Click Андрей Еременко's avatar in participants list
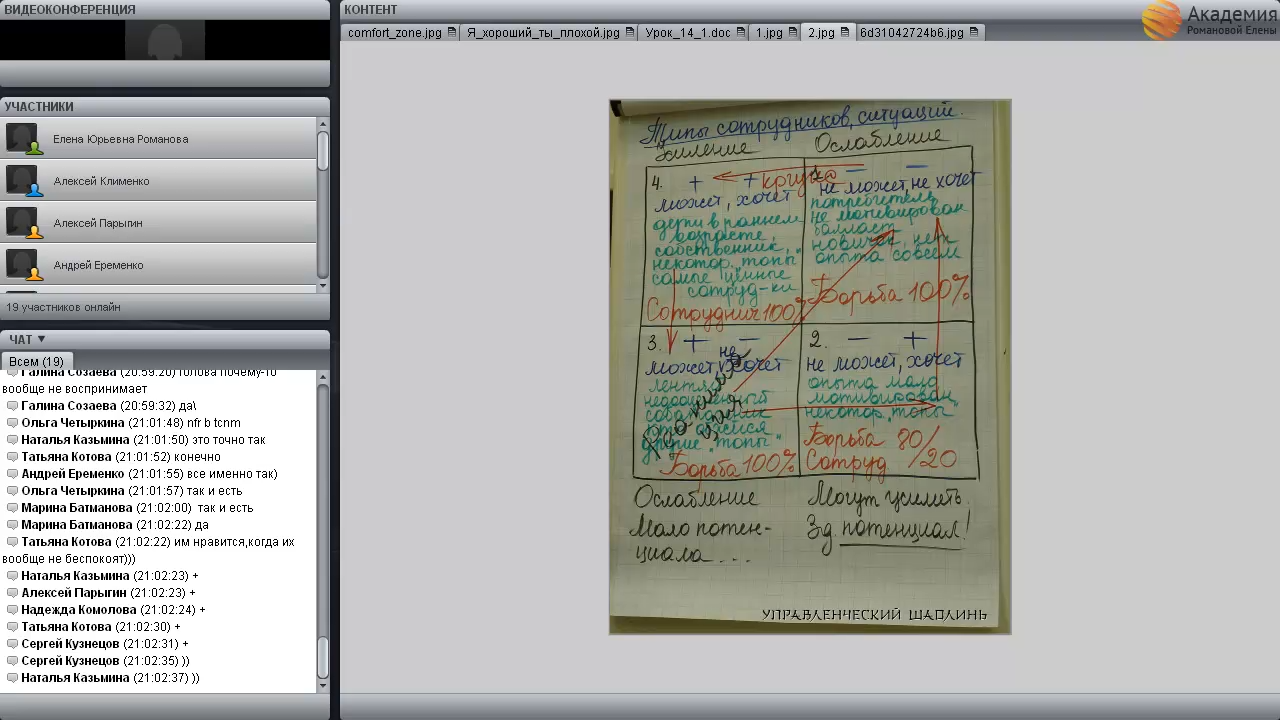 23,265
